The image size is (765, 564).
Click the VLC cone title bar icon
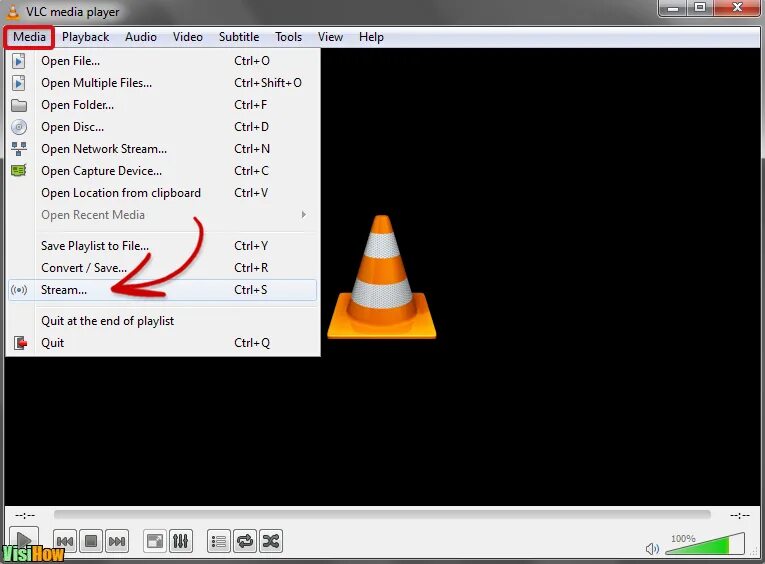coord(13,12)
